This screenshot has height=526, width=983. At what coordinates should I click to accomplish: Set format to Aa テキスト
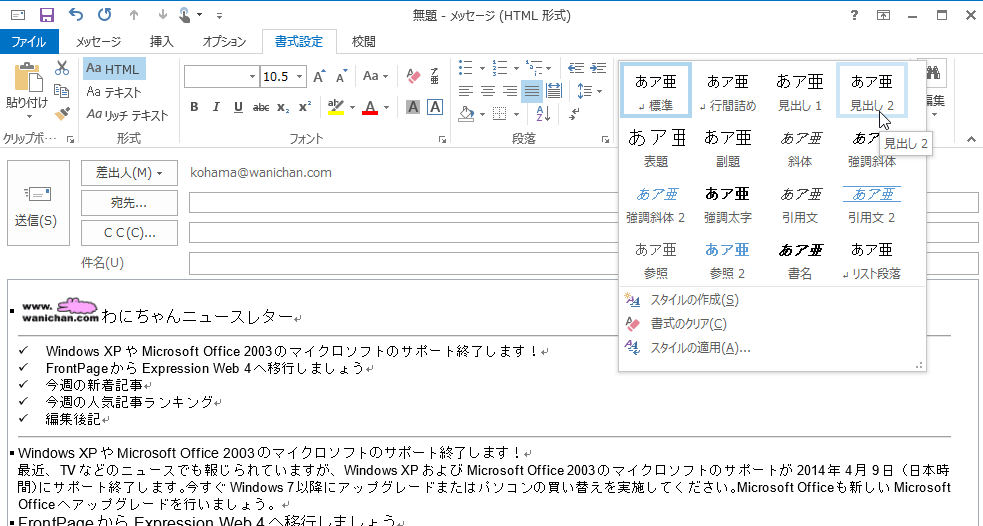click(x=114, y=92)
